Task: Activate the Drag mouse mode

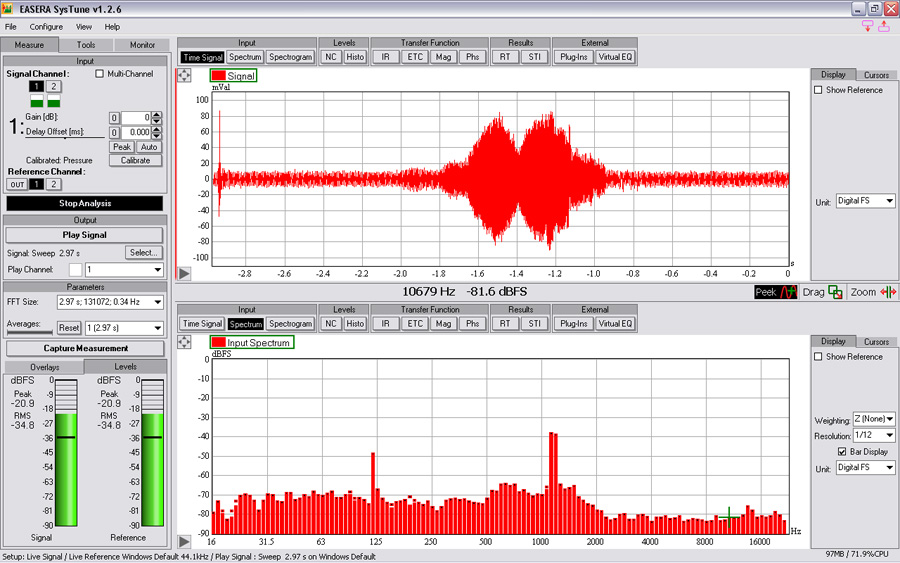Action: tap(822, 292)
